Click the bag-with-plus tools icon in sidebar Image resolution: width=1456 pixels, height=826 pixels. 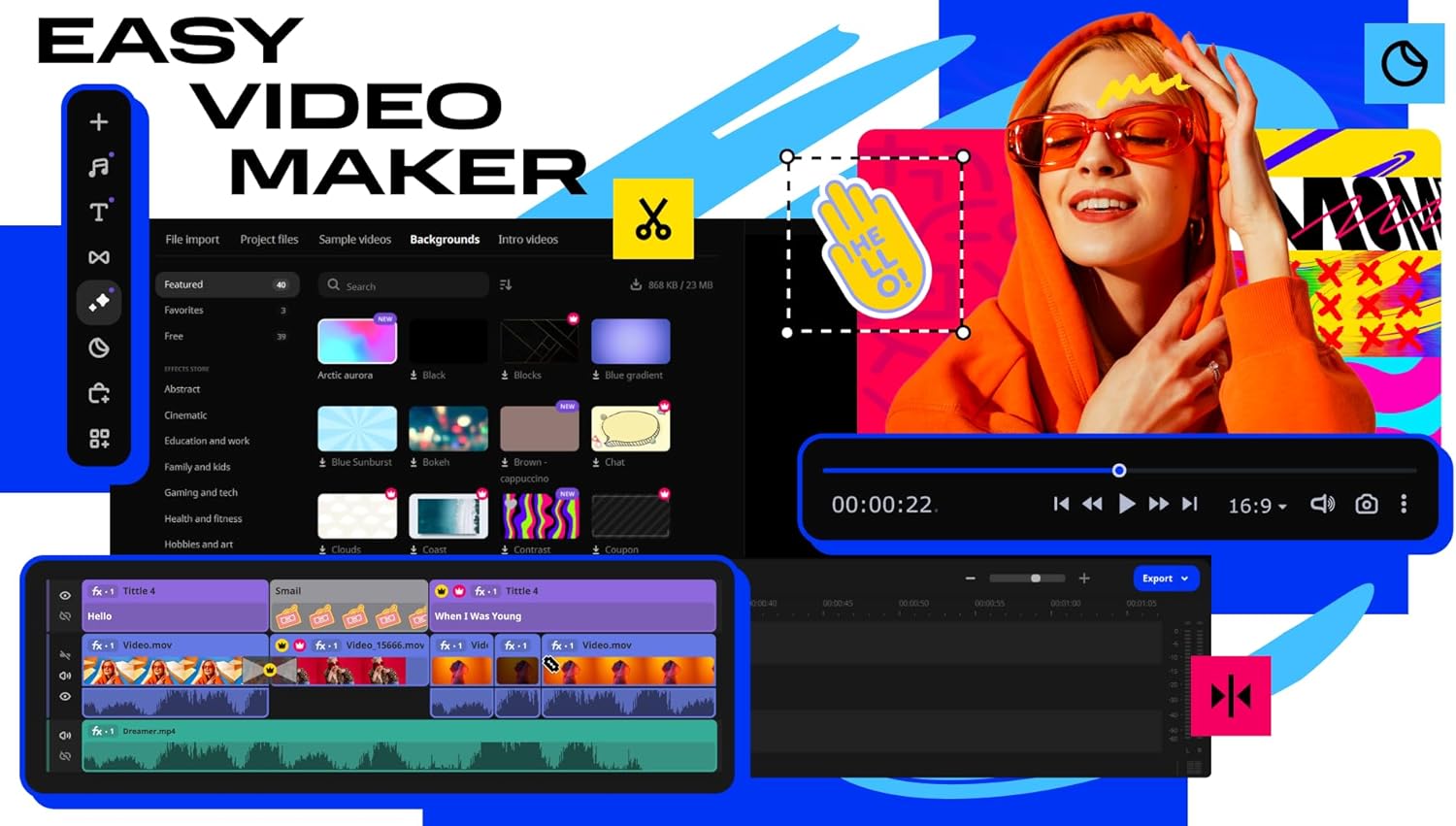coord(99,393)
